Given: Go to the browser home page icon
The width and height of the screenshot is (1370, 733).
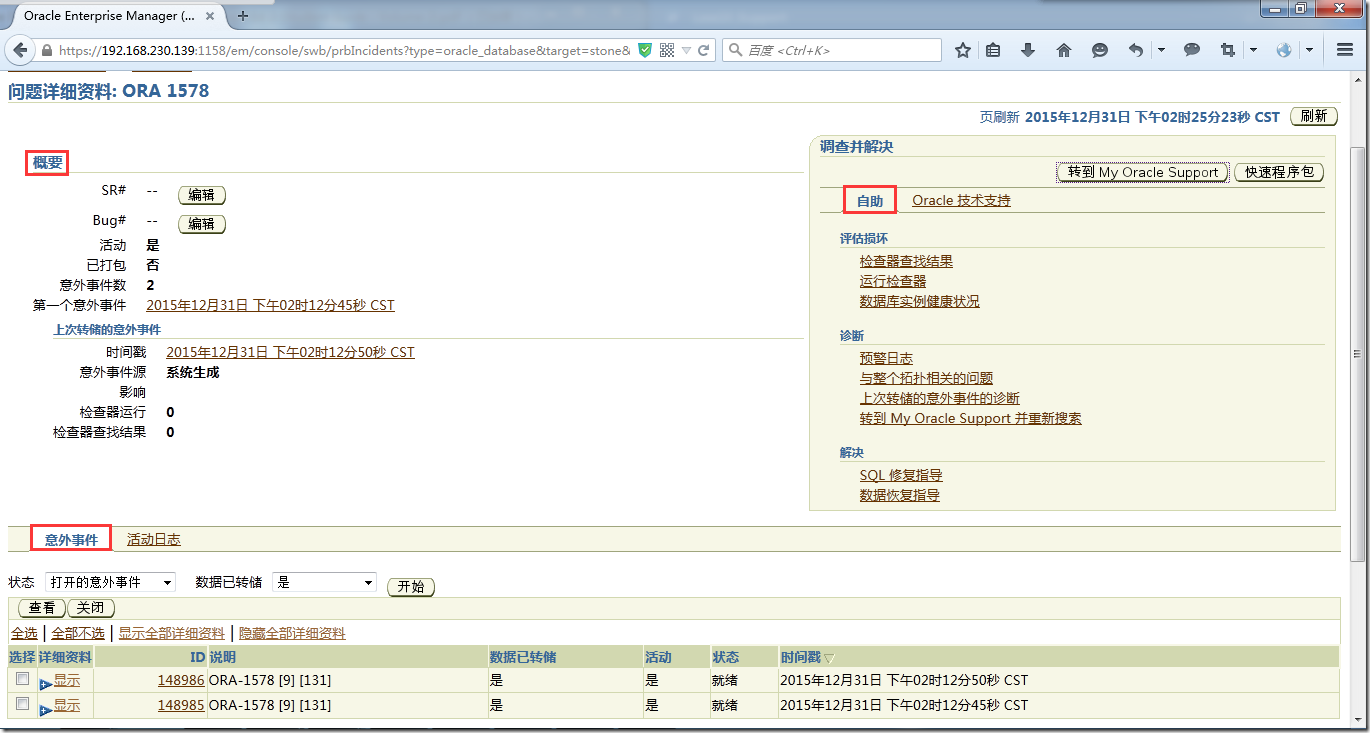Looking at the screenshot, I should point(1064,50).
